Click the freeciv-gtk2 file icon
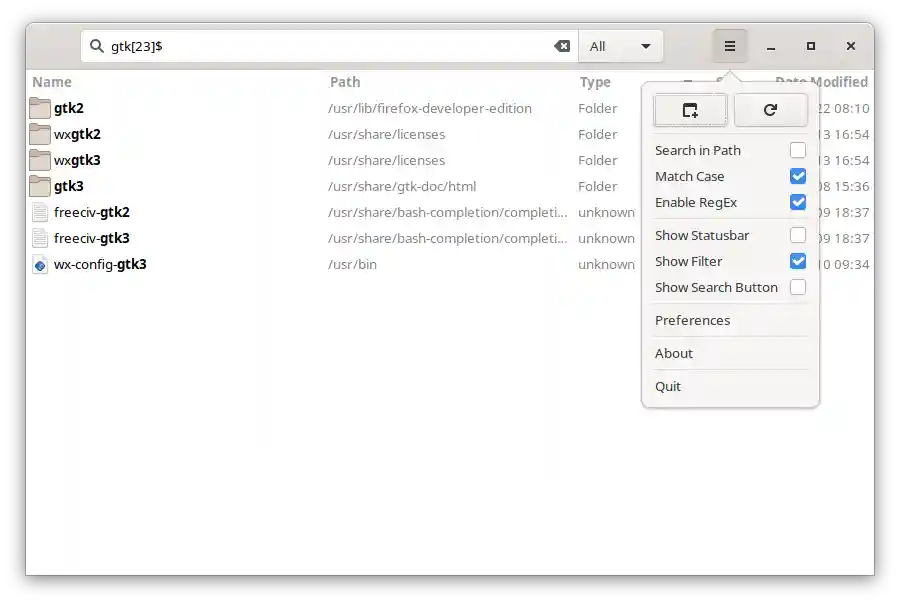 click(x=40, y=212)
